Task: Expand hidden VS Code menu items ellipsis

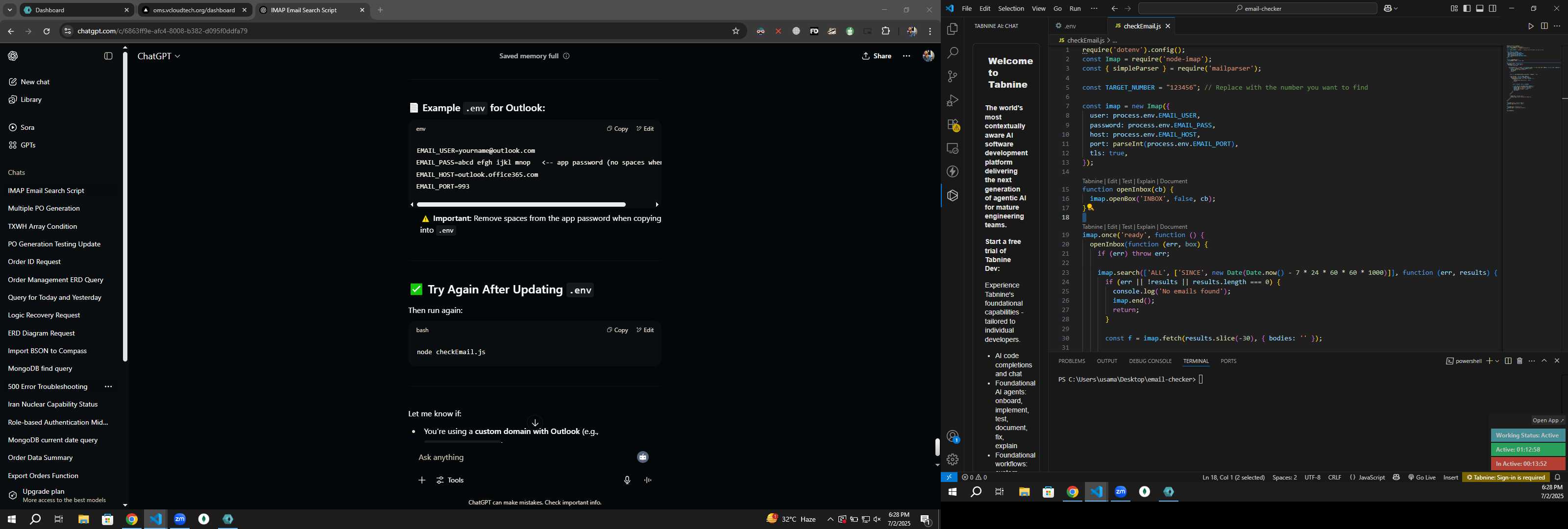Action: click(1094, 9)
